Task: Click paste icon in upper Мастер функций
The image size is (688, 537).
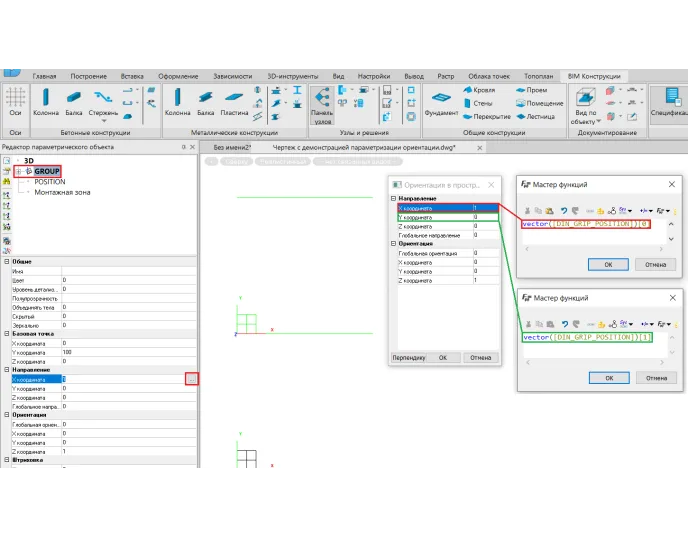Action: click(550, 211)
